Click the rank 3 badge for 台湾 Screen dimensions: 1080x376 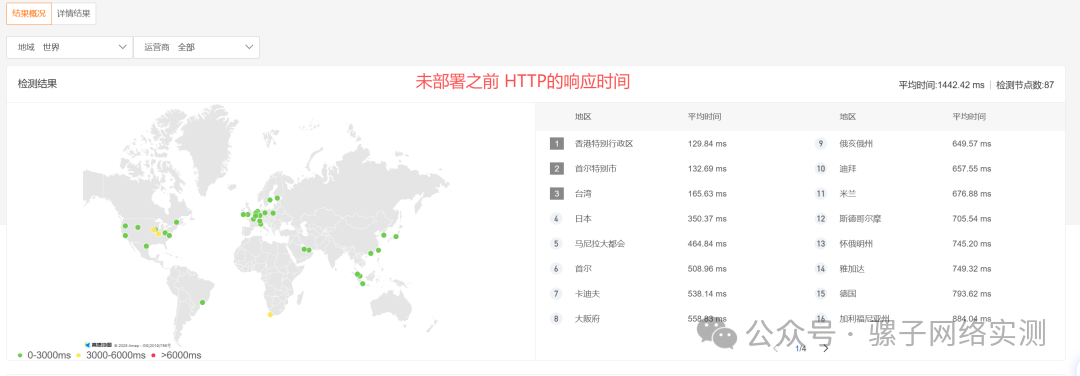pos(557,194)
